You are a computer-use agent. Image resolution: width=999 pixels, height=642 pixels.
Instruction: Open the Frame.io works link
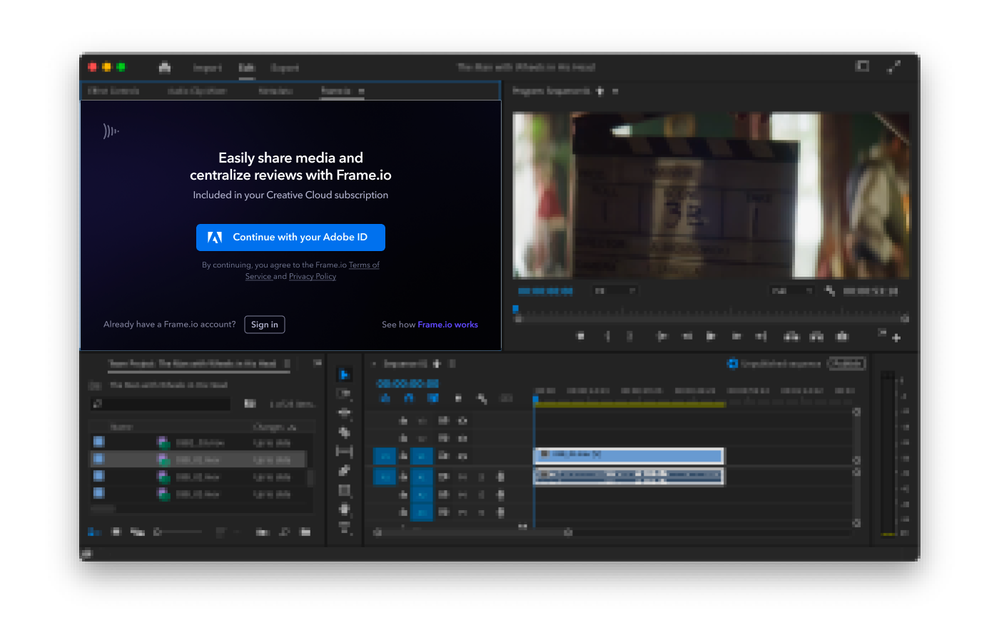coord(447,325)
